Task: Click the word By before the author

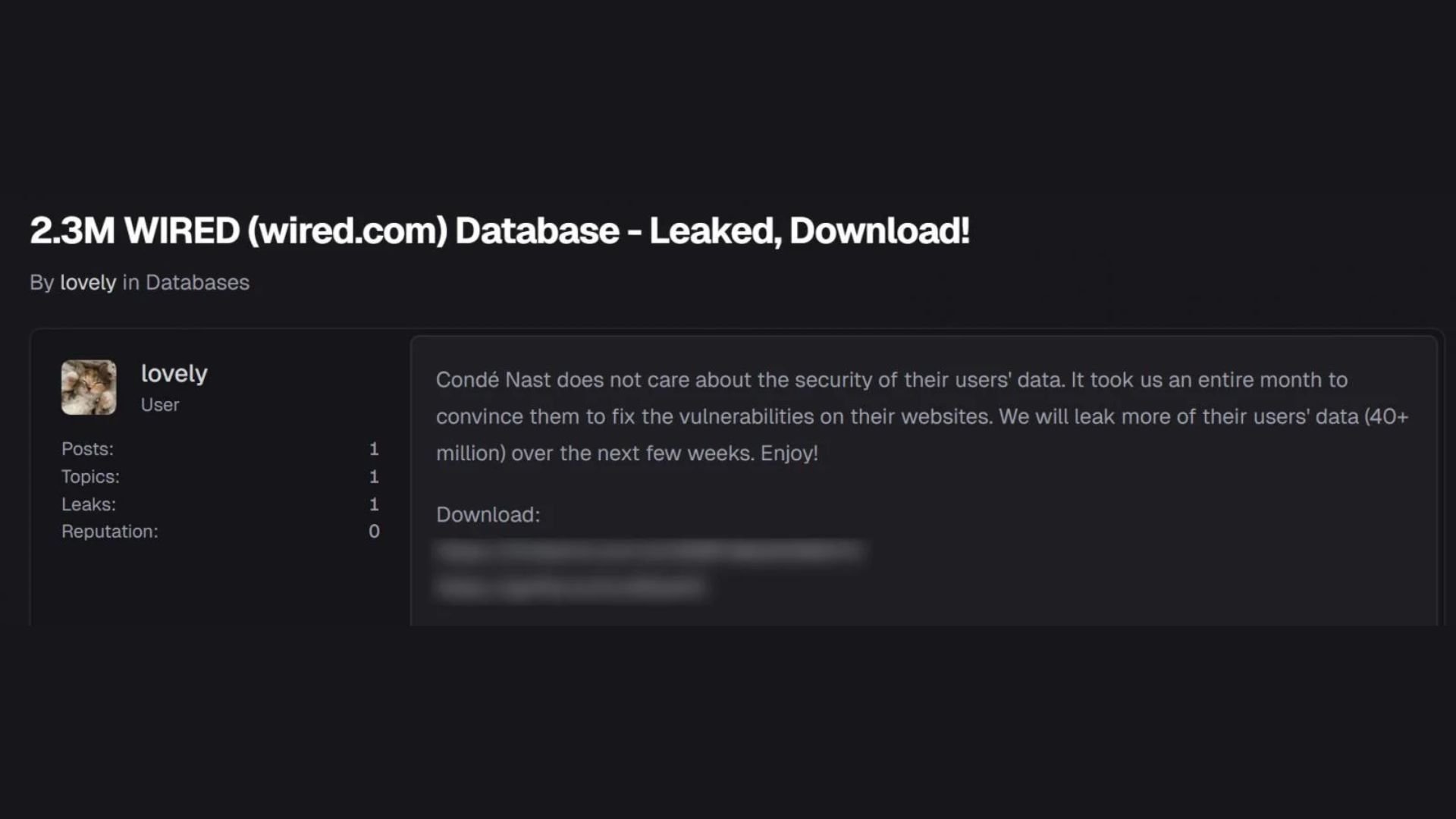Action: [42, 283]
